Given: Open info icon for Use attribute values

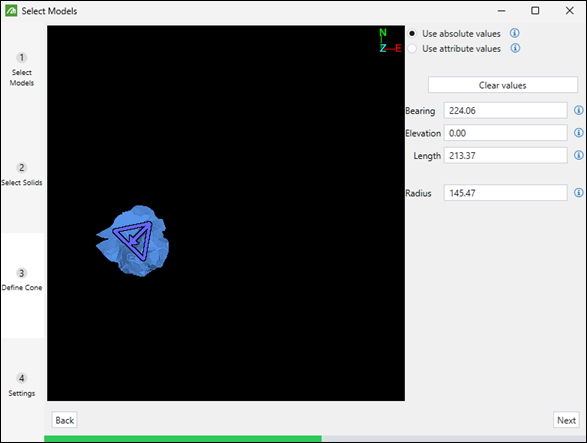Looking at the screenshot, I should [515, 48].
